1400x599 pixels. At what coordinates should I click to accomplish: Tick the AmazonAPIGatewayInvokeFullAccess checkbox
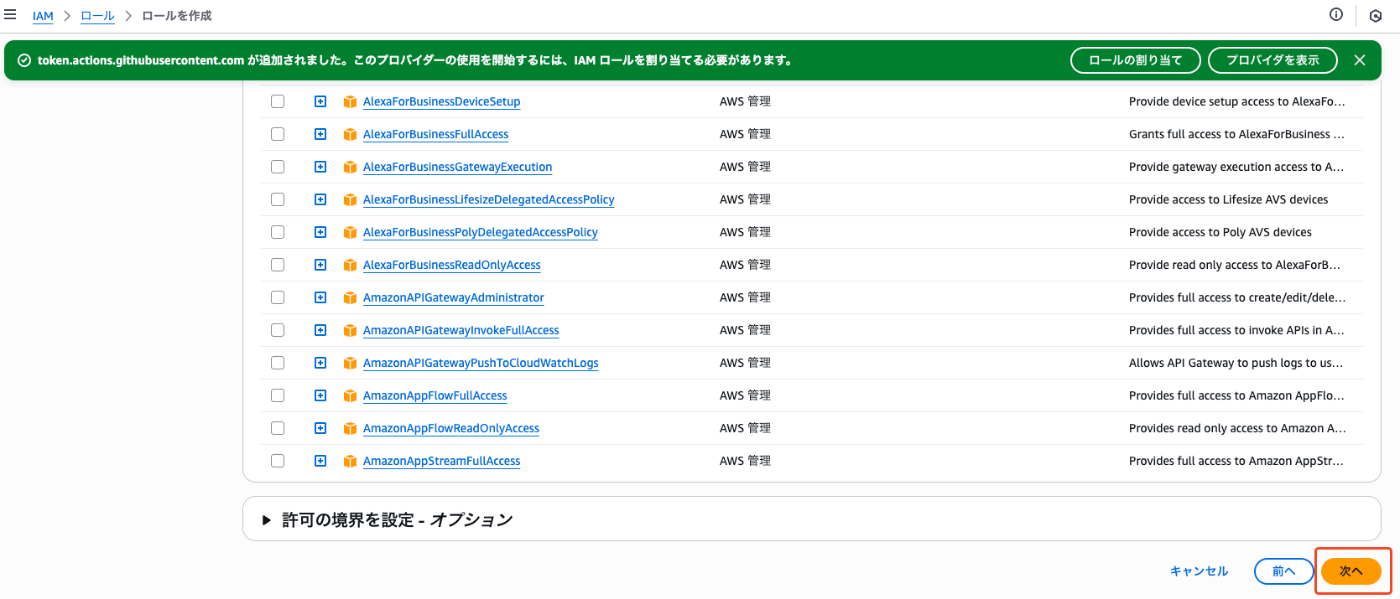[x=277, y=330]
